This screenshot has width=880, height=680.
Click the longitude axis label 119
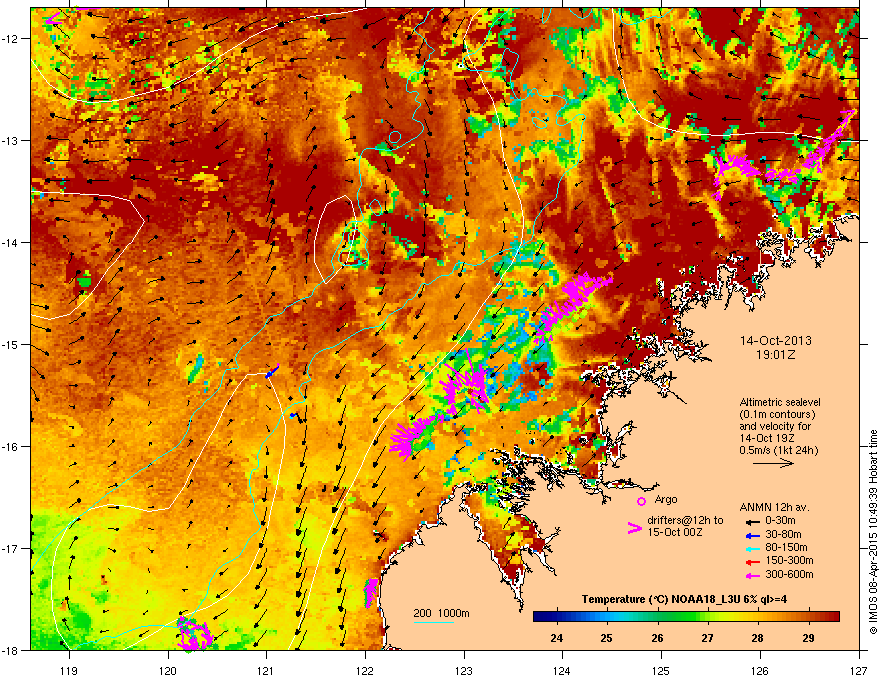pyautogui.click(x=69, y=670)
